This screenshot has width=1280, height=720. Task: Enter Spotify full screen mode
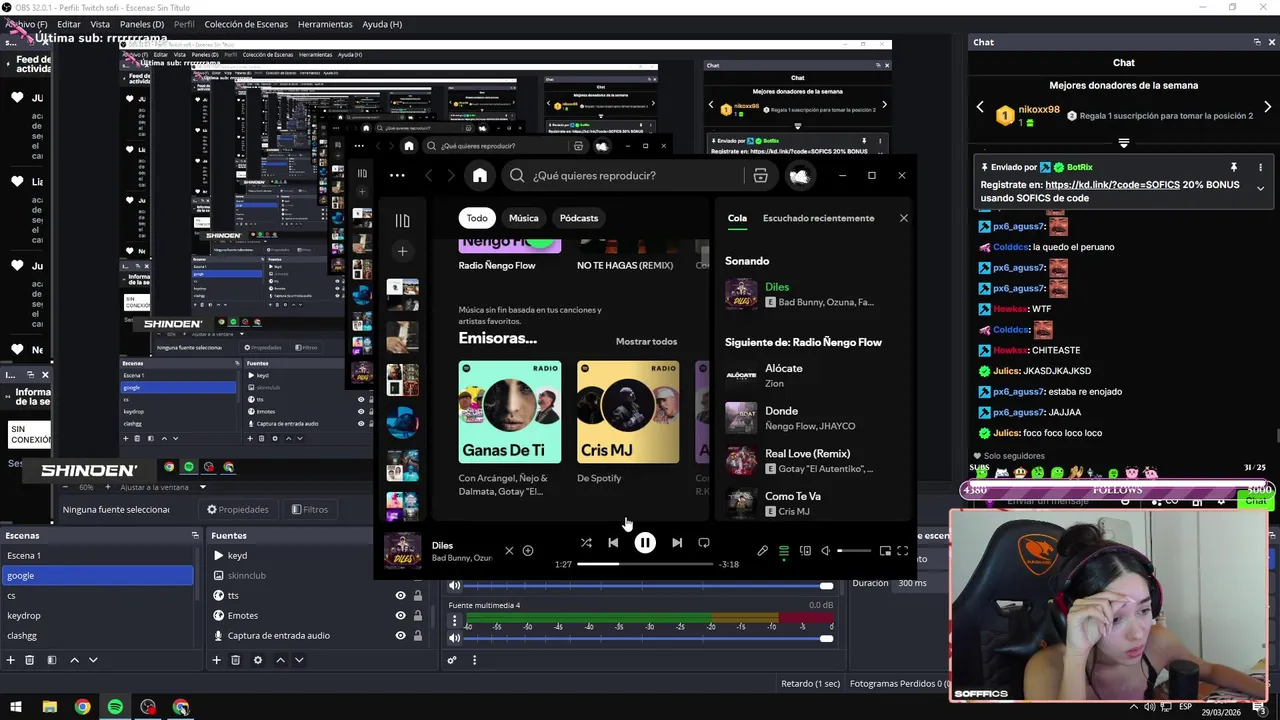[x=903, y=550]
